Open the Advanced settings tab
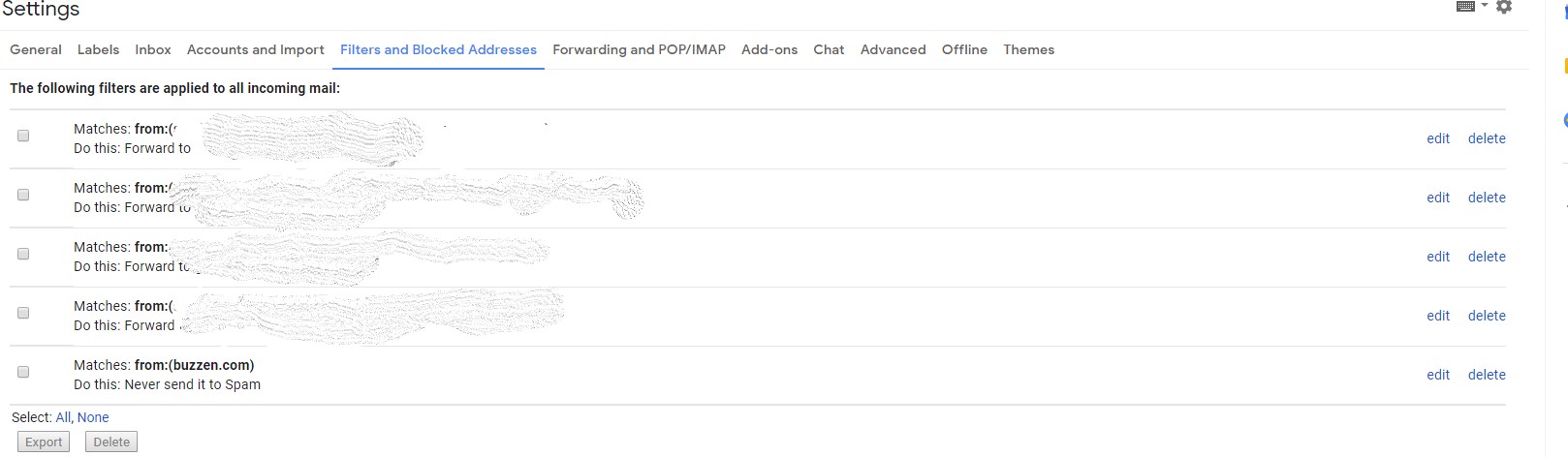1568x457 pixels. point(893,49)
